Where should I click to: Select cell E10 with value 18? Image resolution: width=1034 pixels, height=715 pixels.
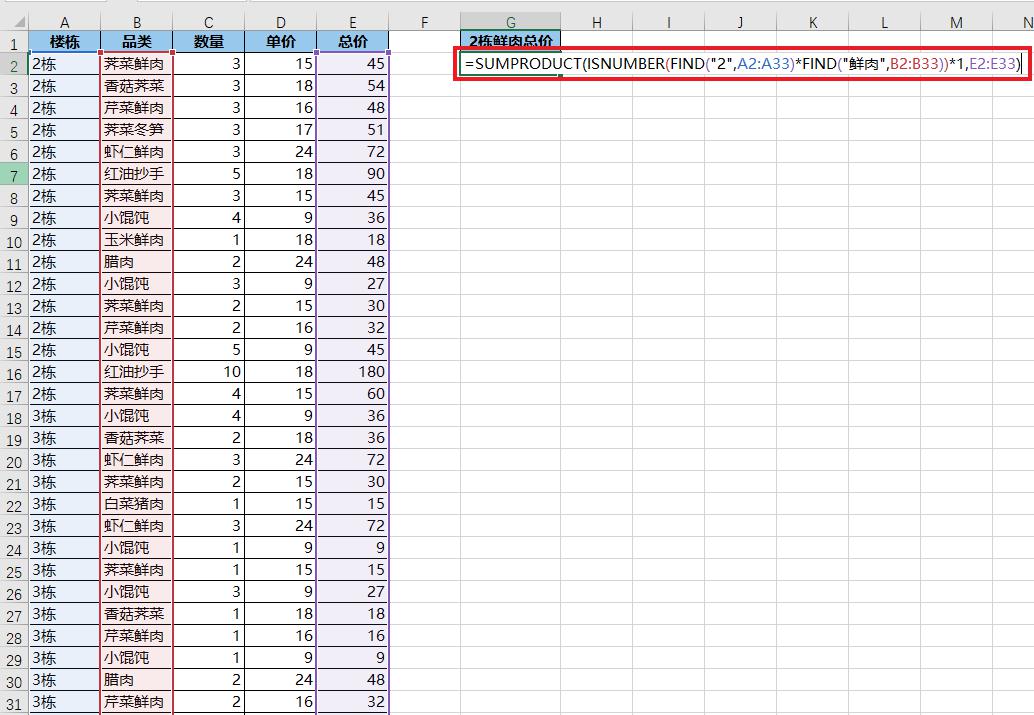tap(353, 239)
